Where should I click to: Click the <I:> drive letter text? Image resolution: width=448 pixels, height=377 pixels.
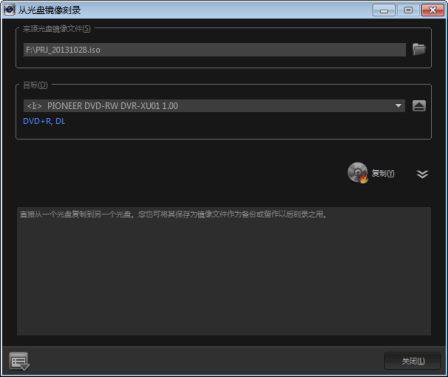[x=34, y=106]
